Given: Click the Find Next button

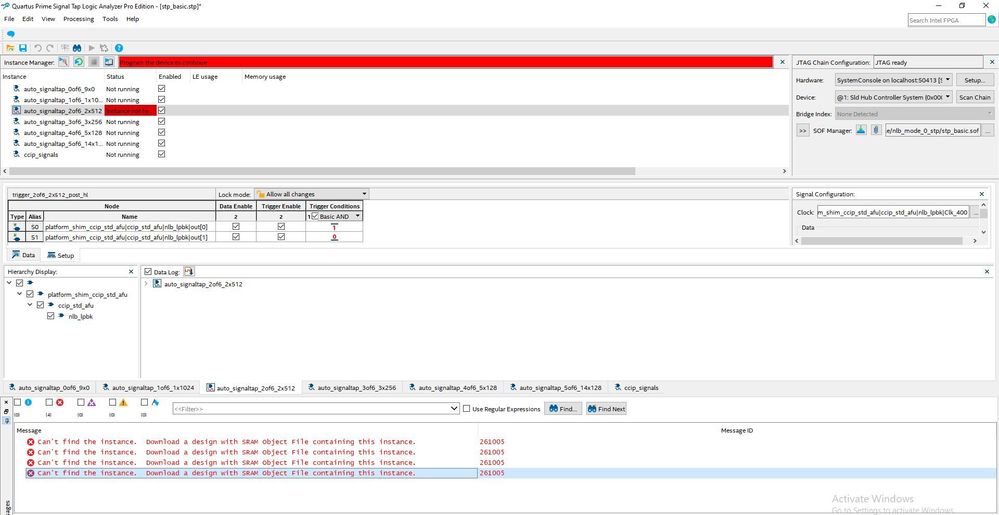Looking at the screenshot, I should click(x=607, y=409).
